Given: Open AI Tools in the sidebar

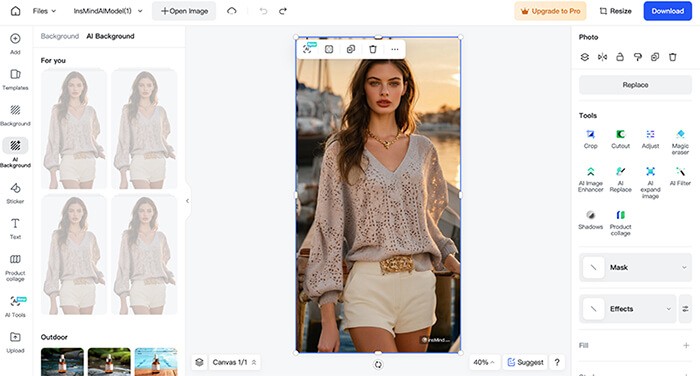Looking at the screenshot, I should [x=15, y=307].
